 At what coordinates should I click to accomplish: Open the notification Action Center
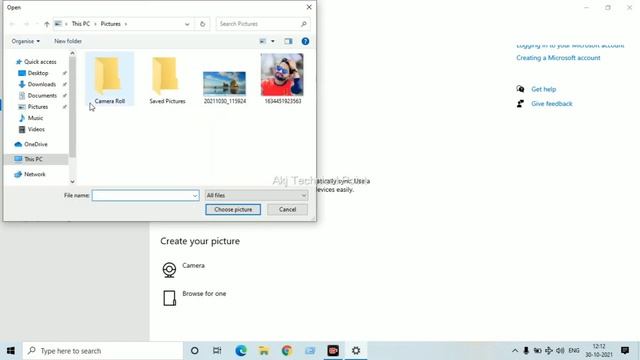click(x=624, y=351)
